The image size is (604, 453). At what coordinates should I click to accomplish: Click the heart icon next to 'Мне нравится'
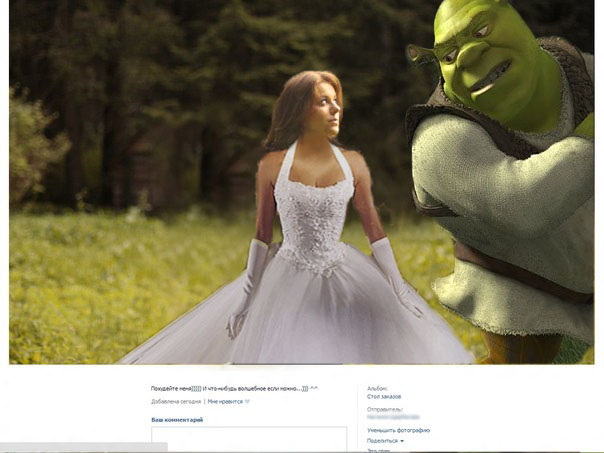click(x=247, y=402)
